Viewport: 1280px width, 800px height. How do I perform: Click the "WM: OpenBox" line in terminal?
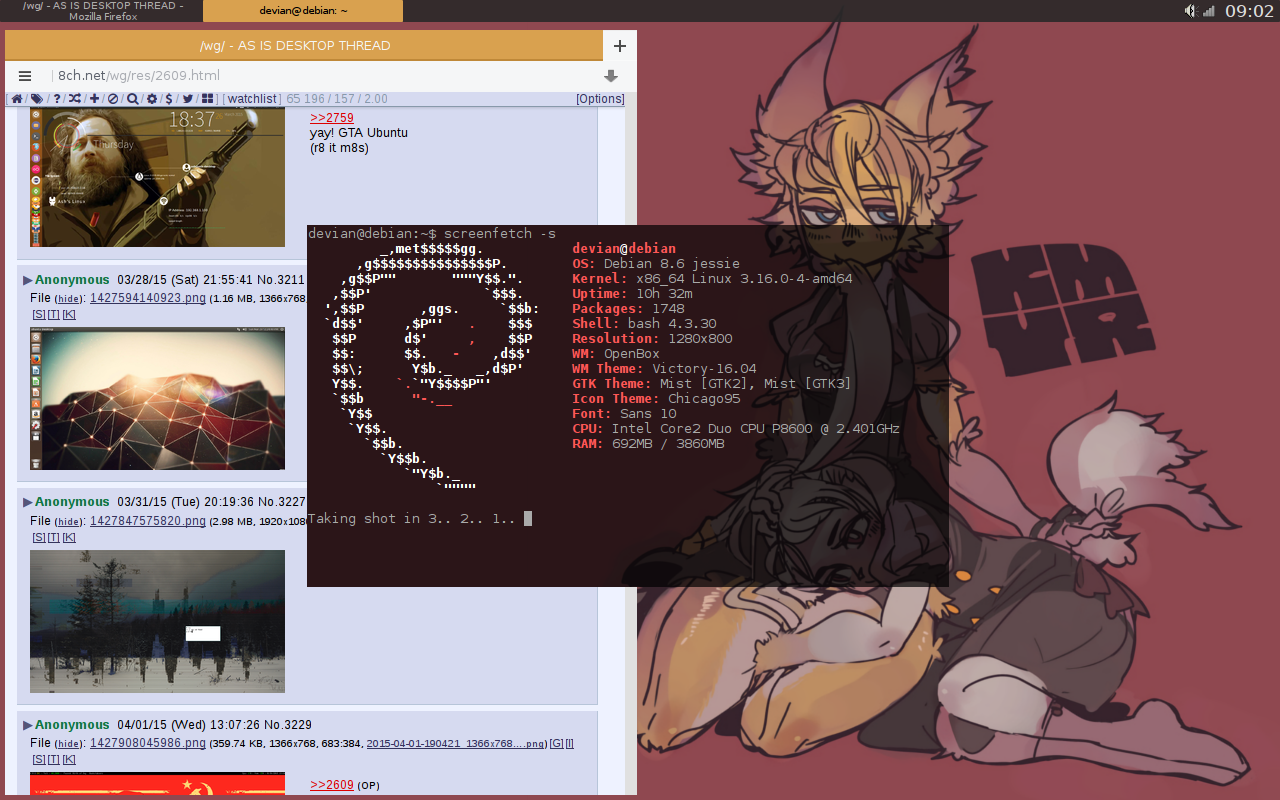616,354
